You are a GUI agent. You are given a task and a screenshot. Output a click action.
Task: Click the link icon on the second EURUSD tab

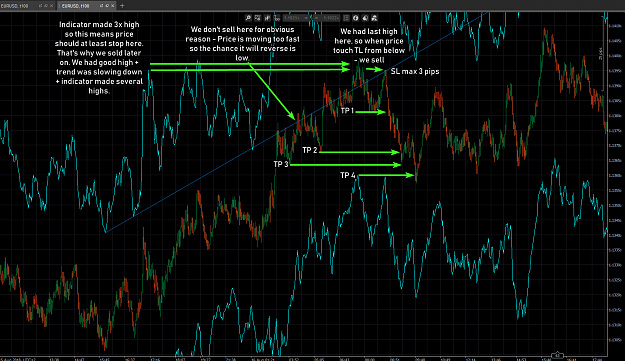point(107,6)
